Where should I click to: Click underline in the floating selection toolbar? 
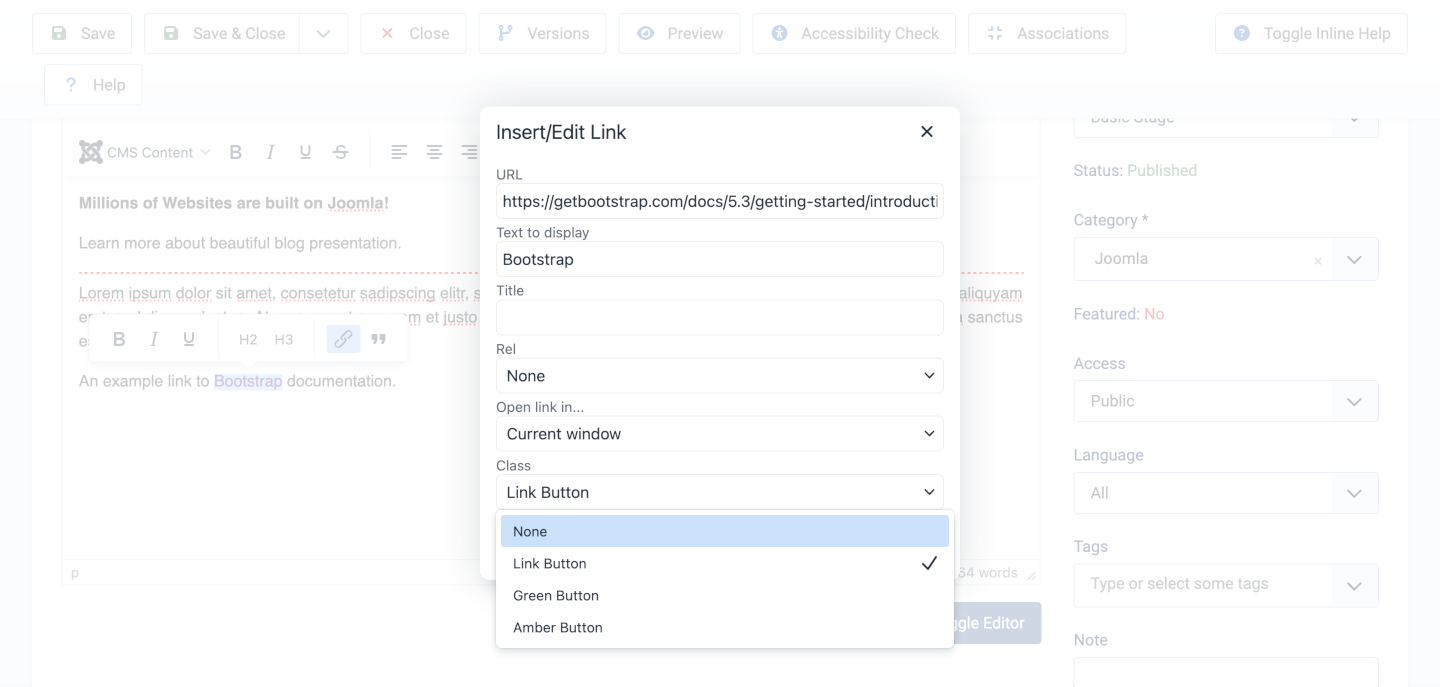pyautogui.click(x=189, y=339)
